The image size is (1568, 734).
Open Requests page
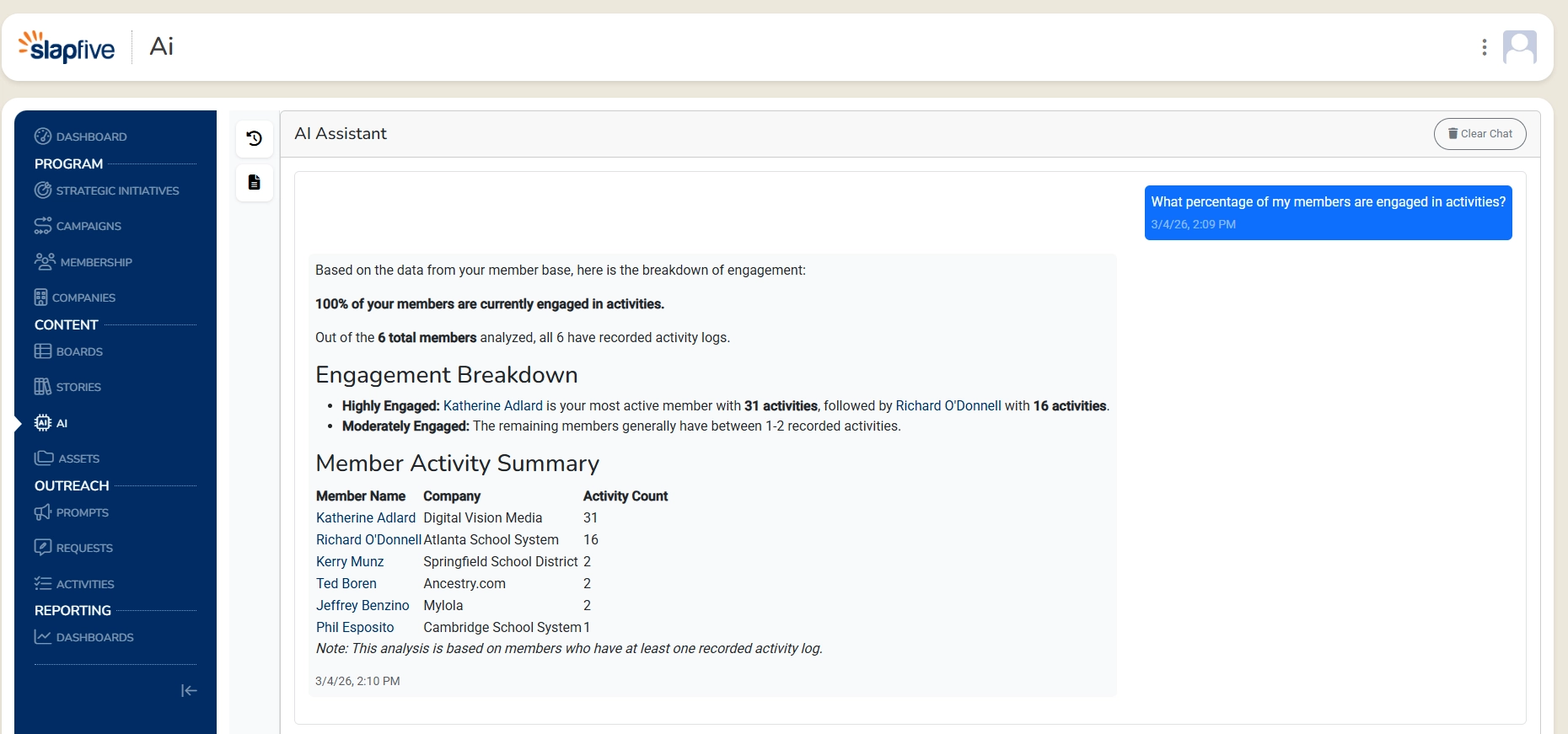73,548
